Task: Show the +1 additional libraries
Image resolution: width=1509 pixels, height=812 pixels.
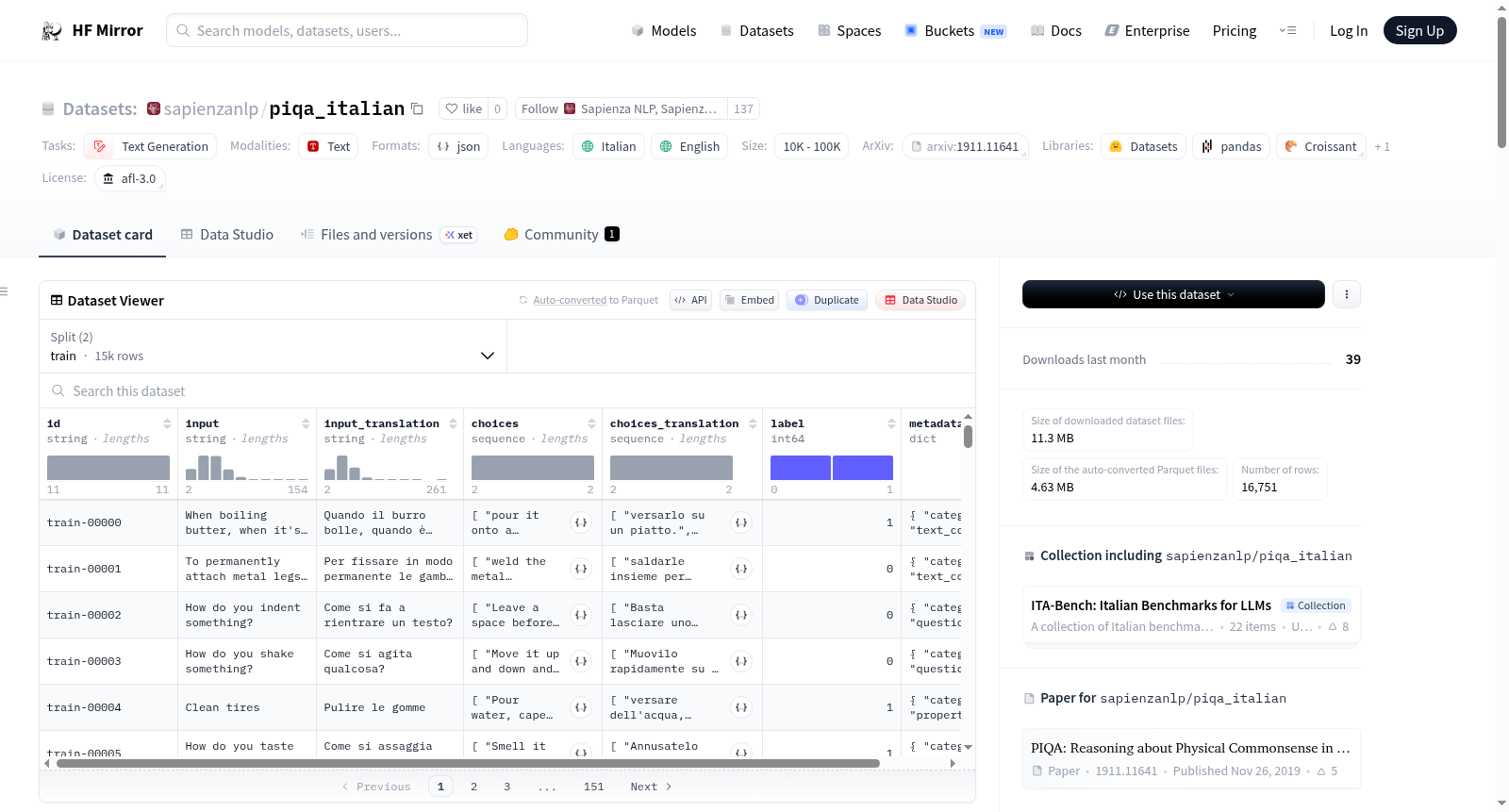Action: point(1382,146)
